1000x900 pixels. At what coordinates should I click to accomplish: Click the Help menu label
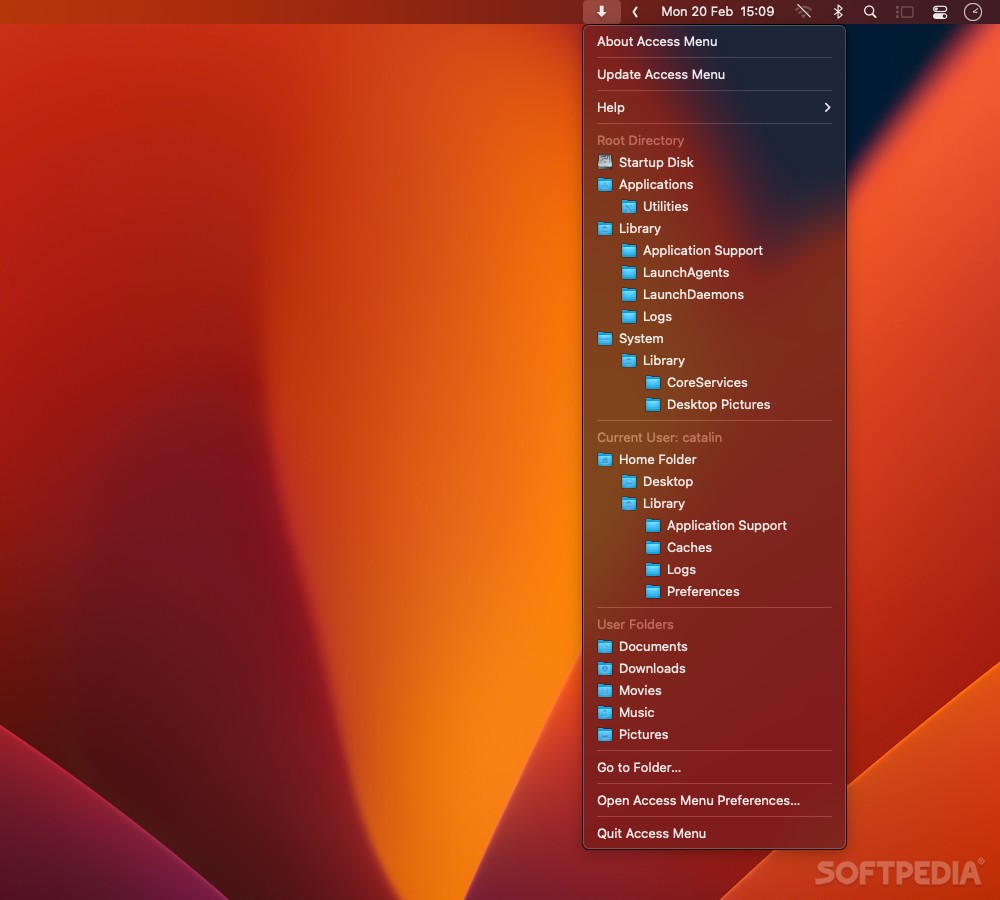(610, 107)
